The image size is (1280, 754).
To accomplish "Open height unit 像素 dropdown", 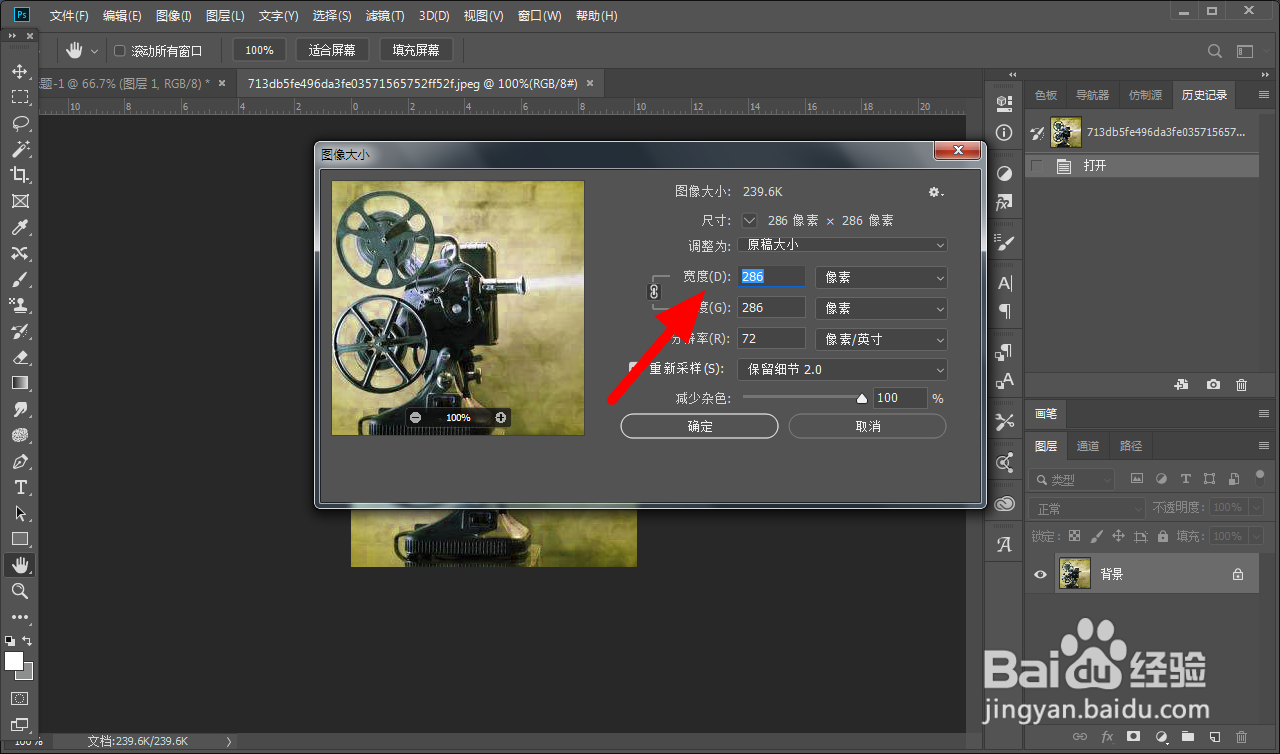I will pyautogui.click(x=881, y=308).
